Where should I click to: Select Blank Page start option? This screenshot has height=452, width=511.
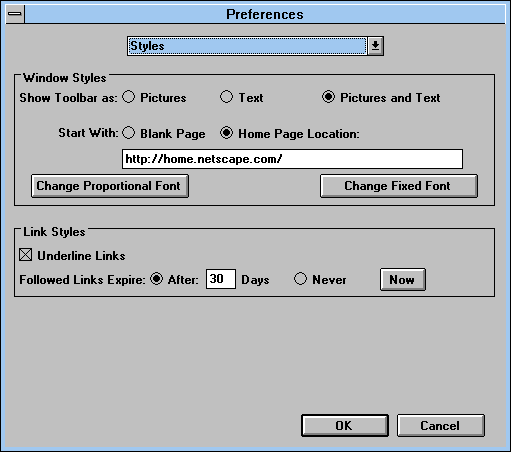point(129,133)
